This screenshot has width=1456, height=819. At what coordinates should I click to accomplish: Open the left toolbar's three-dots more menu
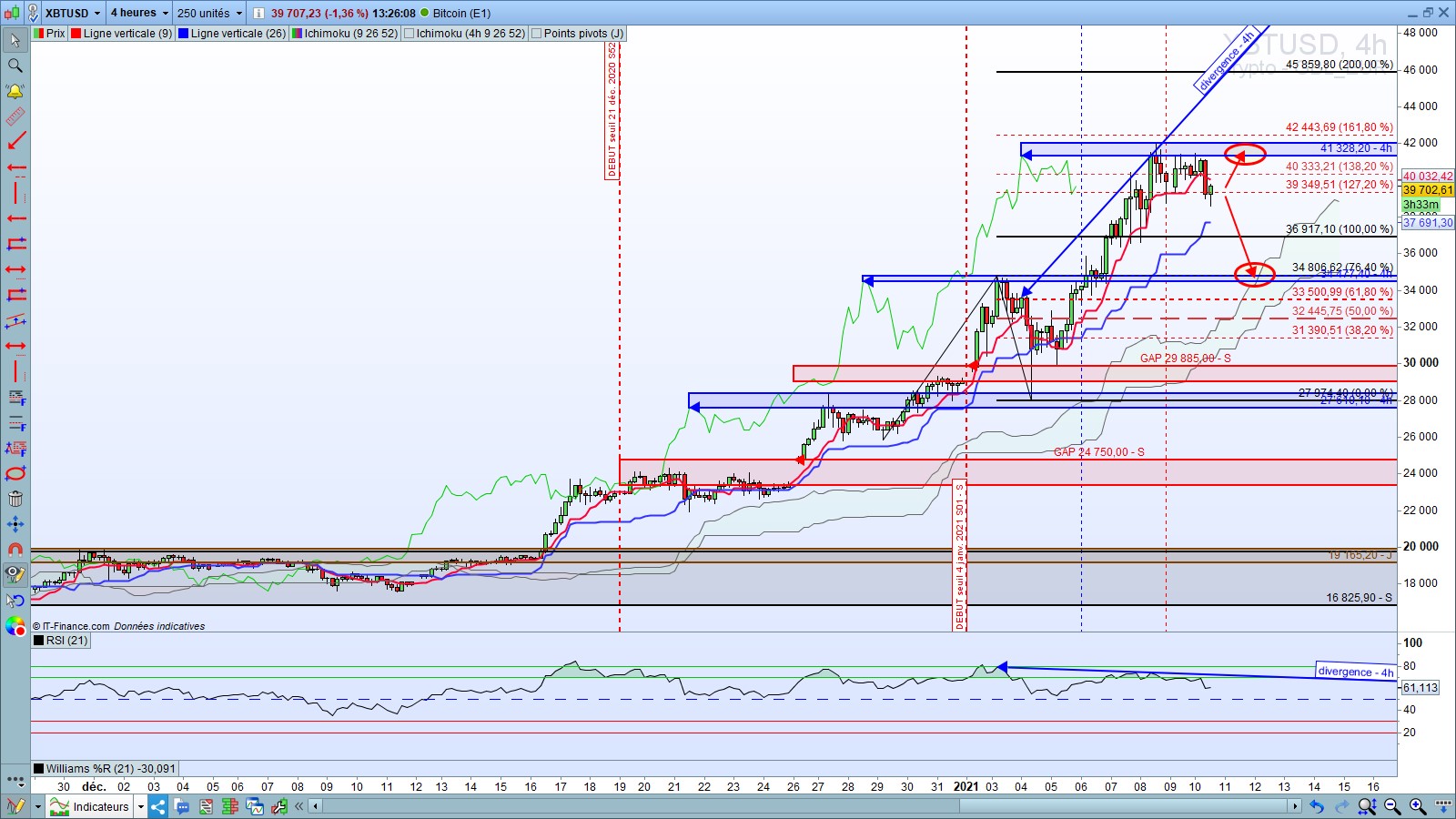15,780
